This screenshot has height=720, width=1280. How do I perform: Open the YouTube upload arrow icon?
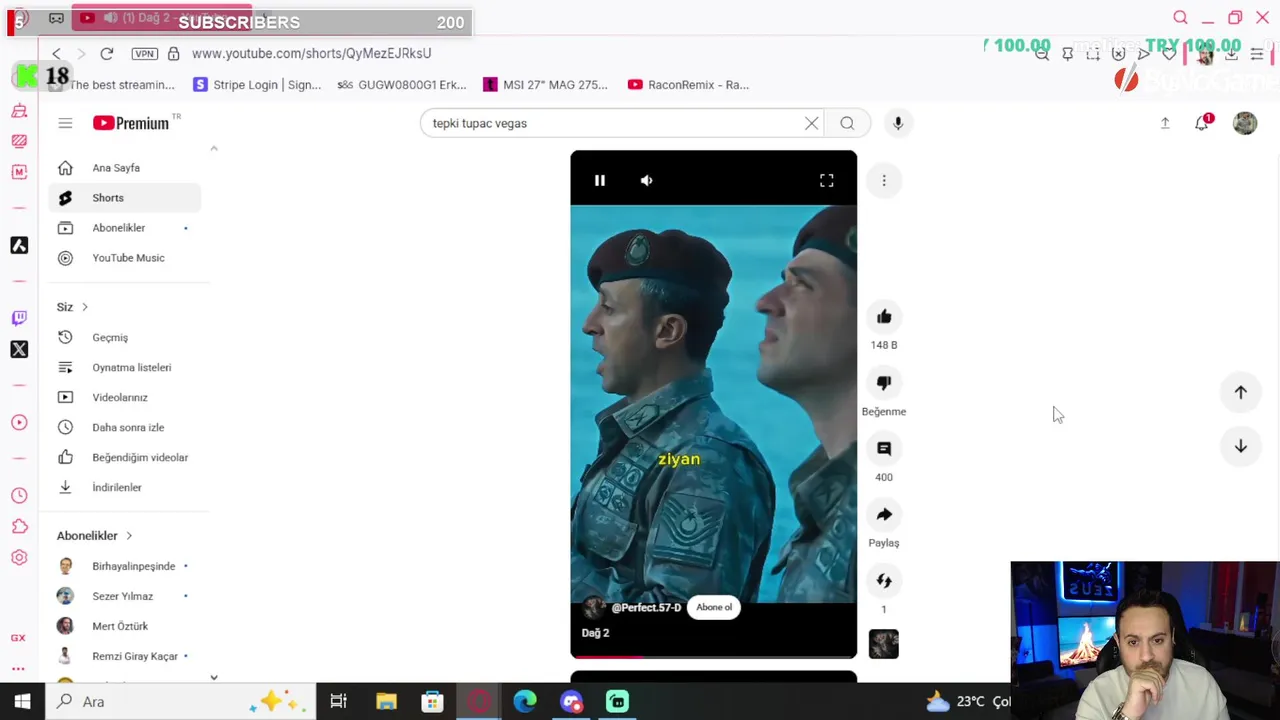click(1165, 123)
